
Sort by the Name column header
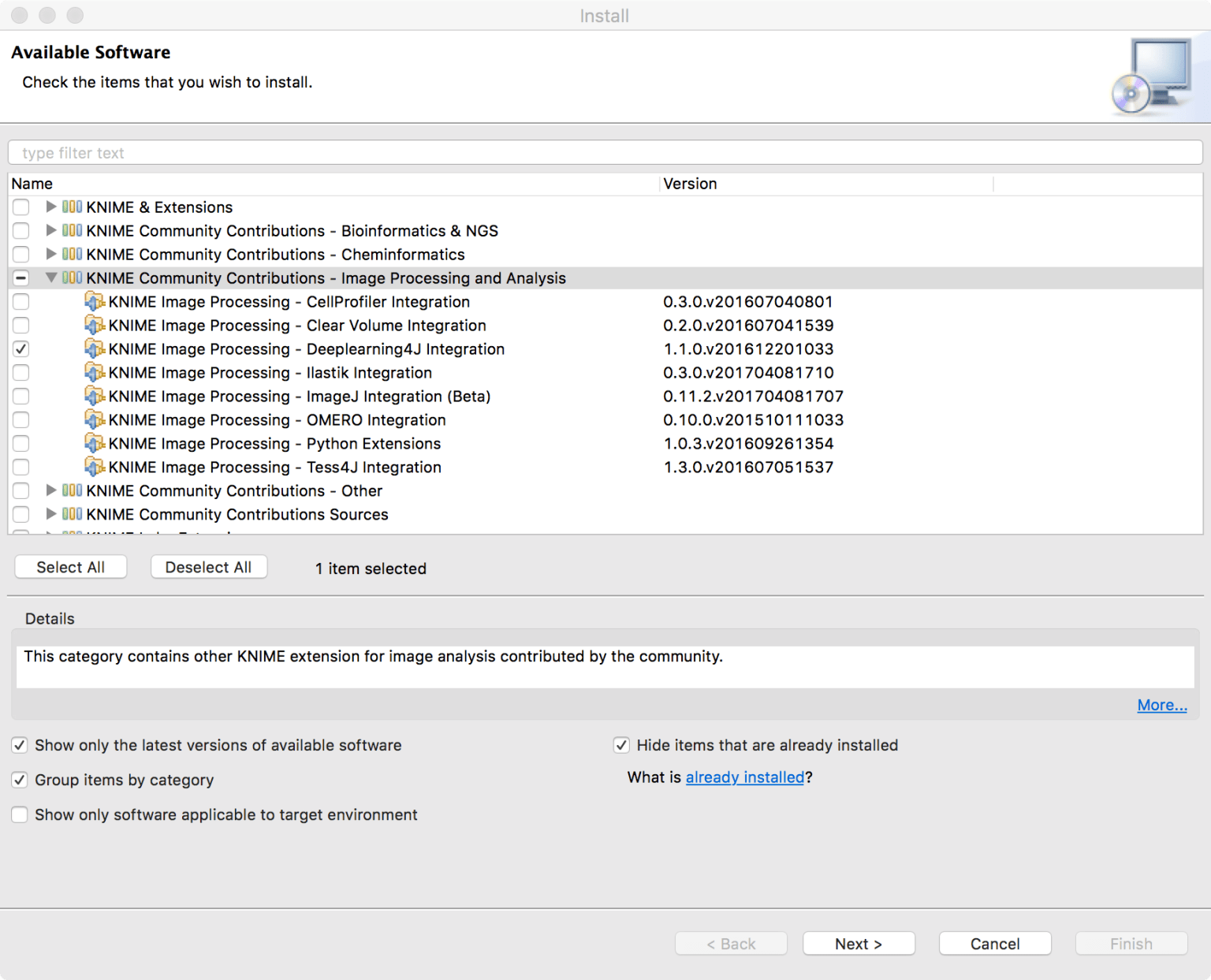coord(333,184)
